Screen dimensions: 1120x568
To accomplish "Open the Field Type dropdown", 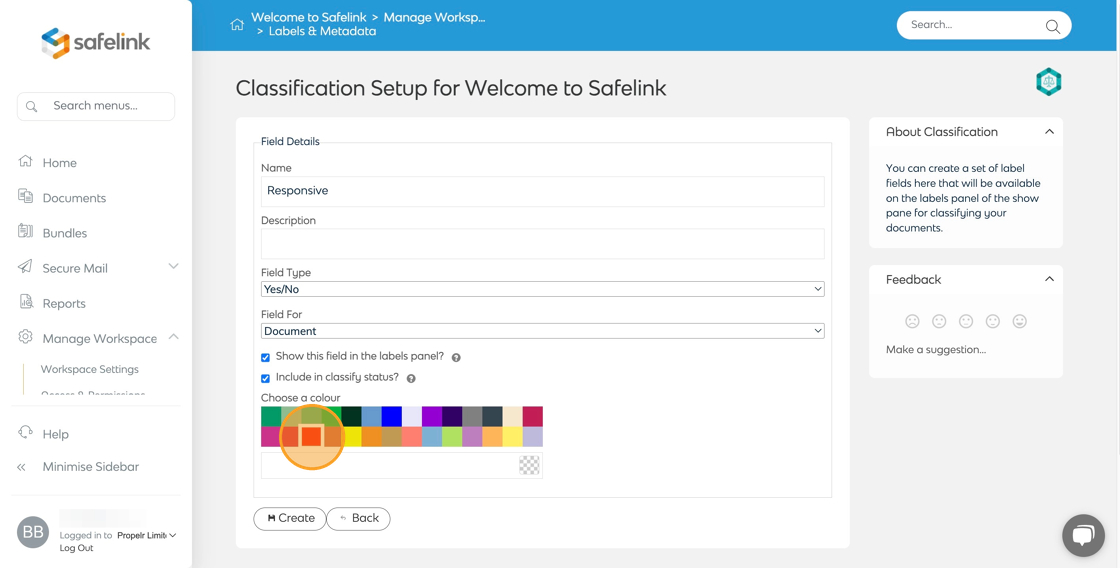I will (542, 289).
